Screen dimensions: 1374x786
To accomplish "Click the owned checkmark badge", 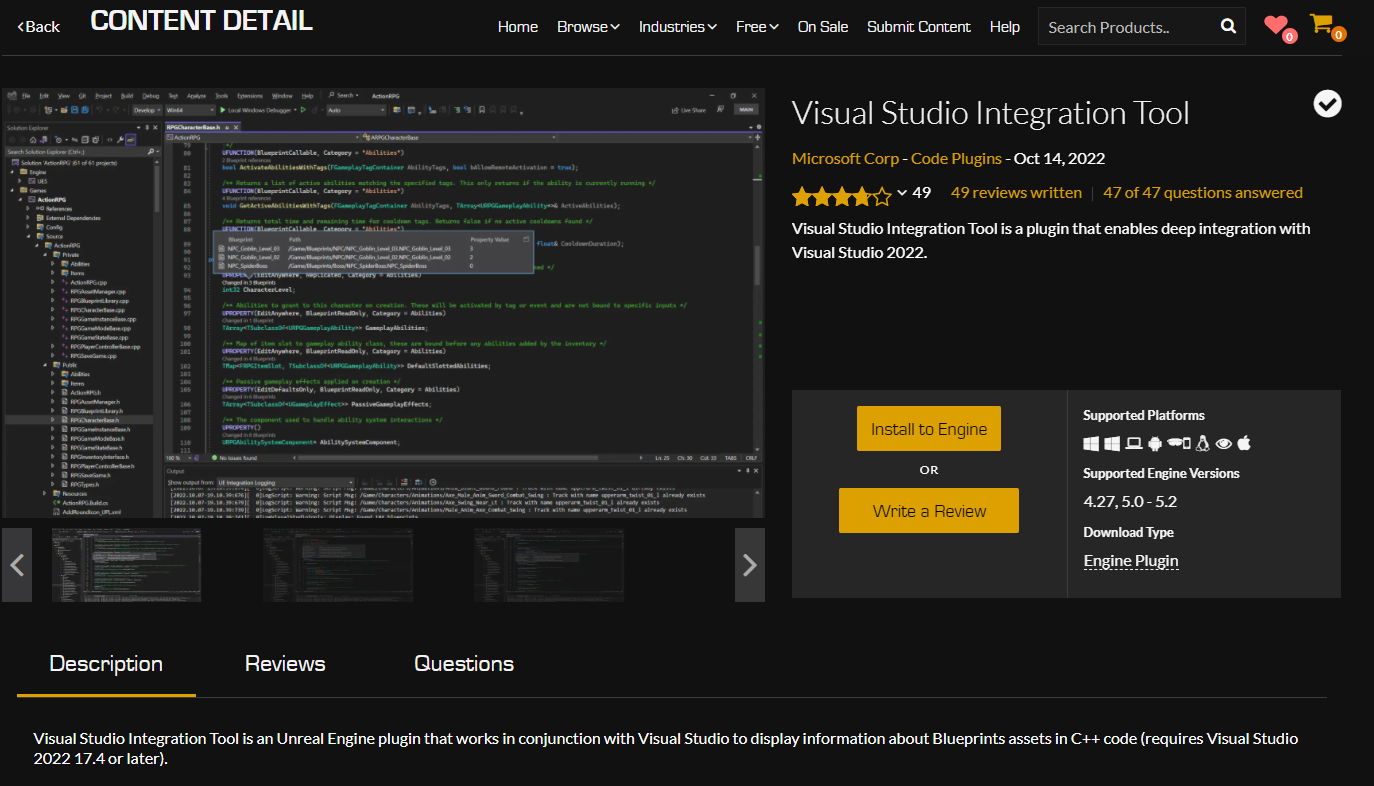I will coord(1328,103).
